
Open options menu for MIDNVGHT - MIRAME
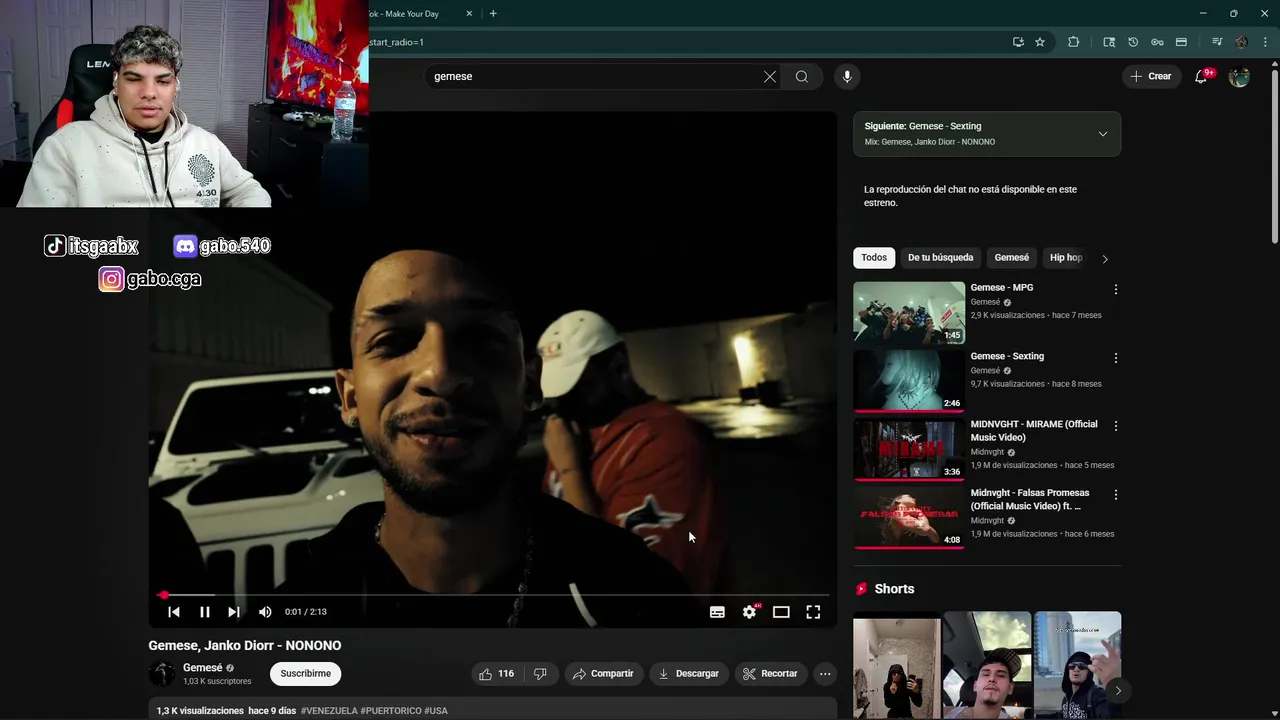pyautogui.click(x=1116, y=426)
